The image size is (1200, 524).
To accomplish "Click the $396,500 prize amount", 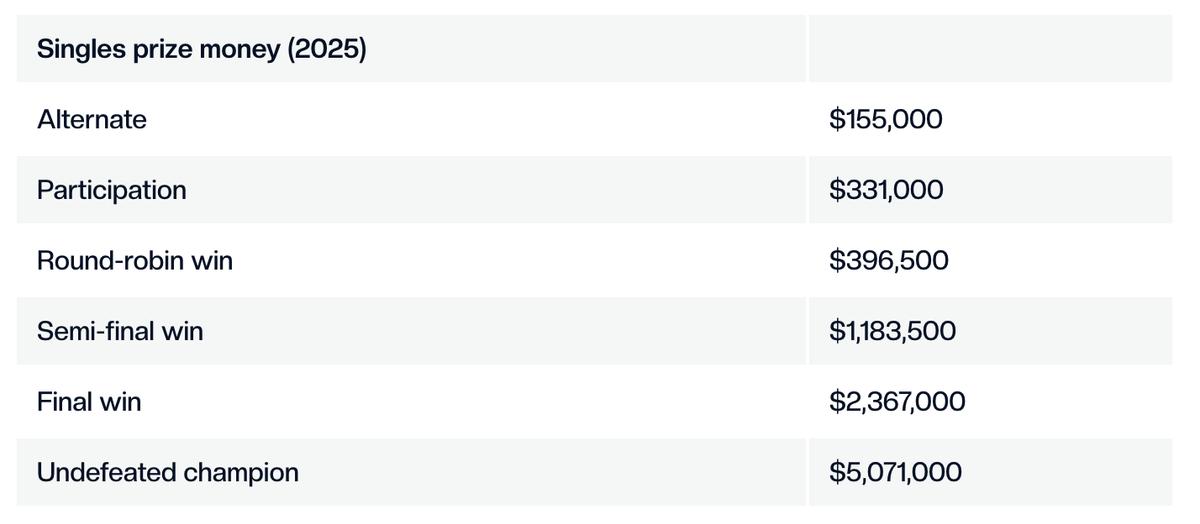I will (888, 261).
